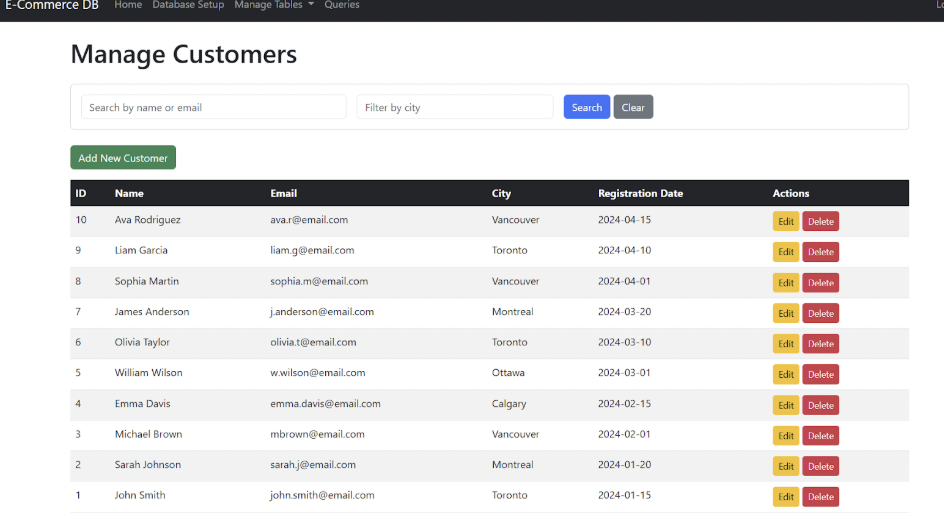Viewport: 944px width, 532px height.
Task: Go to the Home nav link
Action: pyautogui.click(x=128, y=5)
